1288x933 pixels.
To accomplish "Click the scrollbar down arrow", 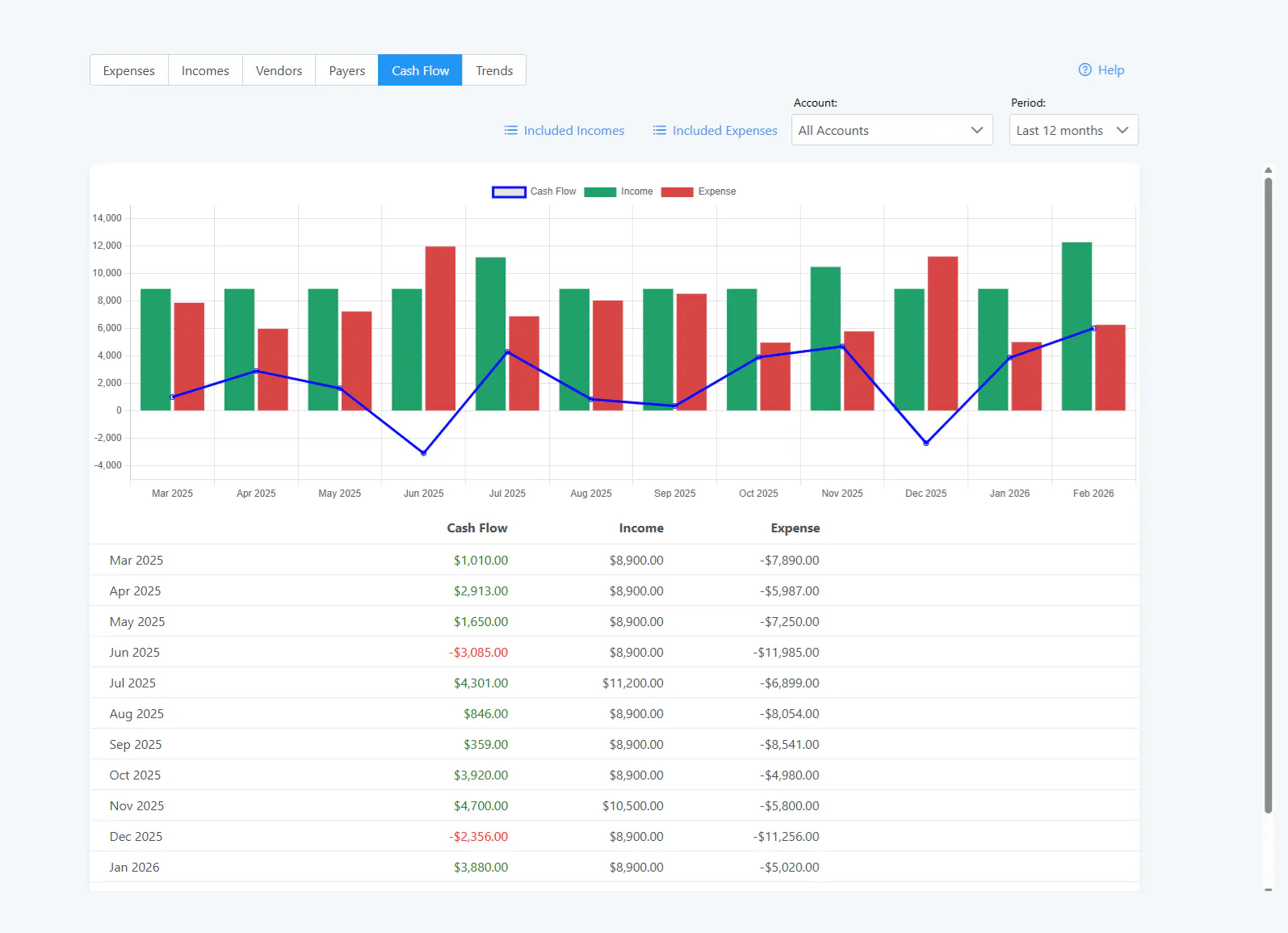I will click(x=1268, y=889).
